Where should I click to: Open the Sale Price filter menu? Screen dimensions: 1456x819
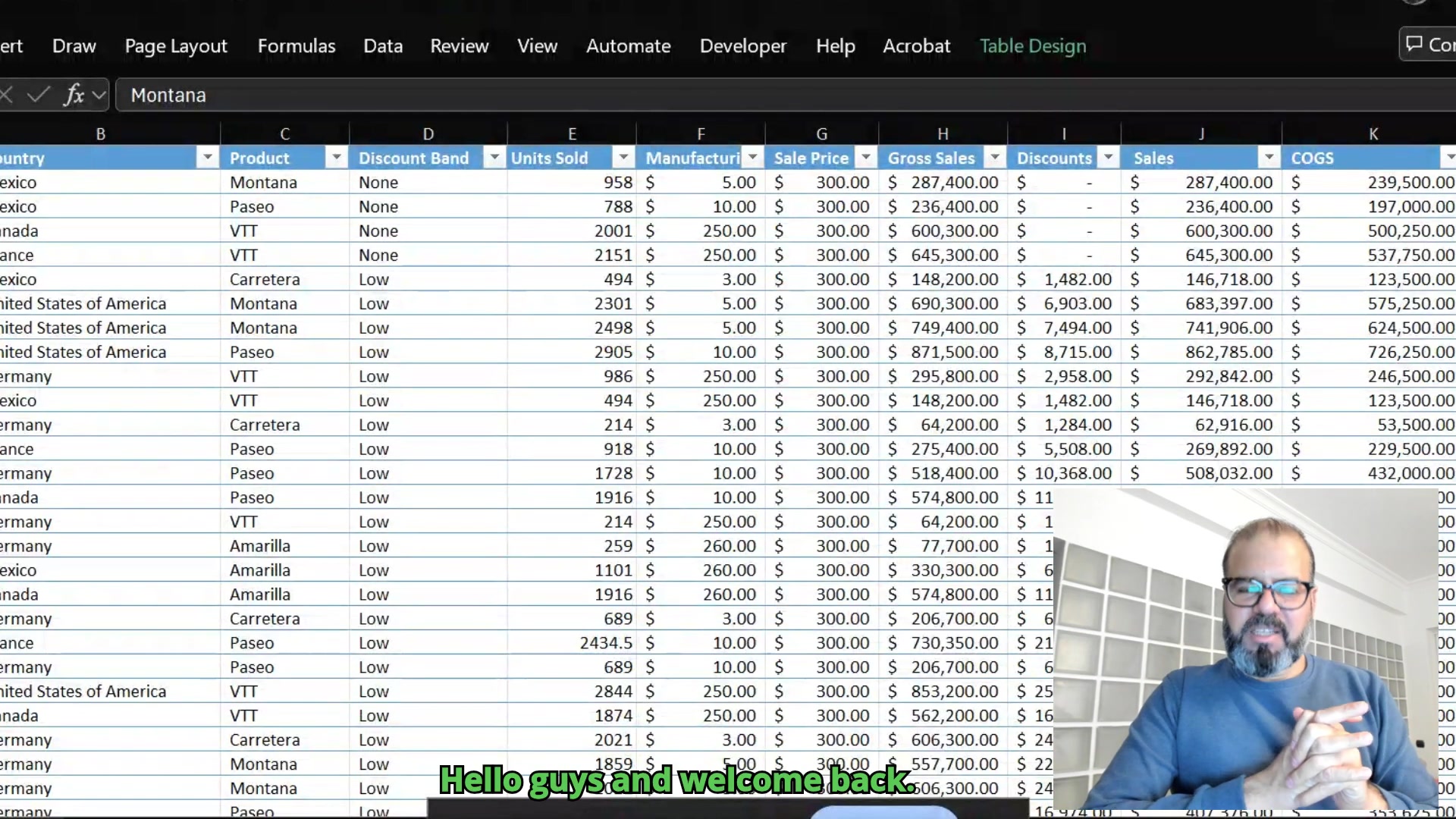(x=865, y=157)
